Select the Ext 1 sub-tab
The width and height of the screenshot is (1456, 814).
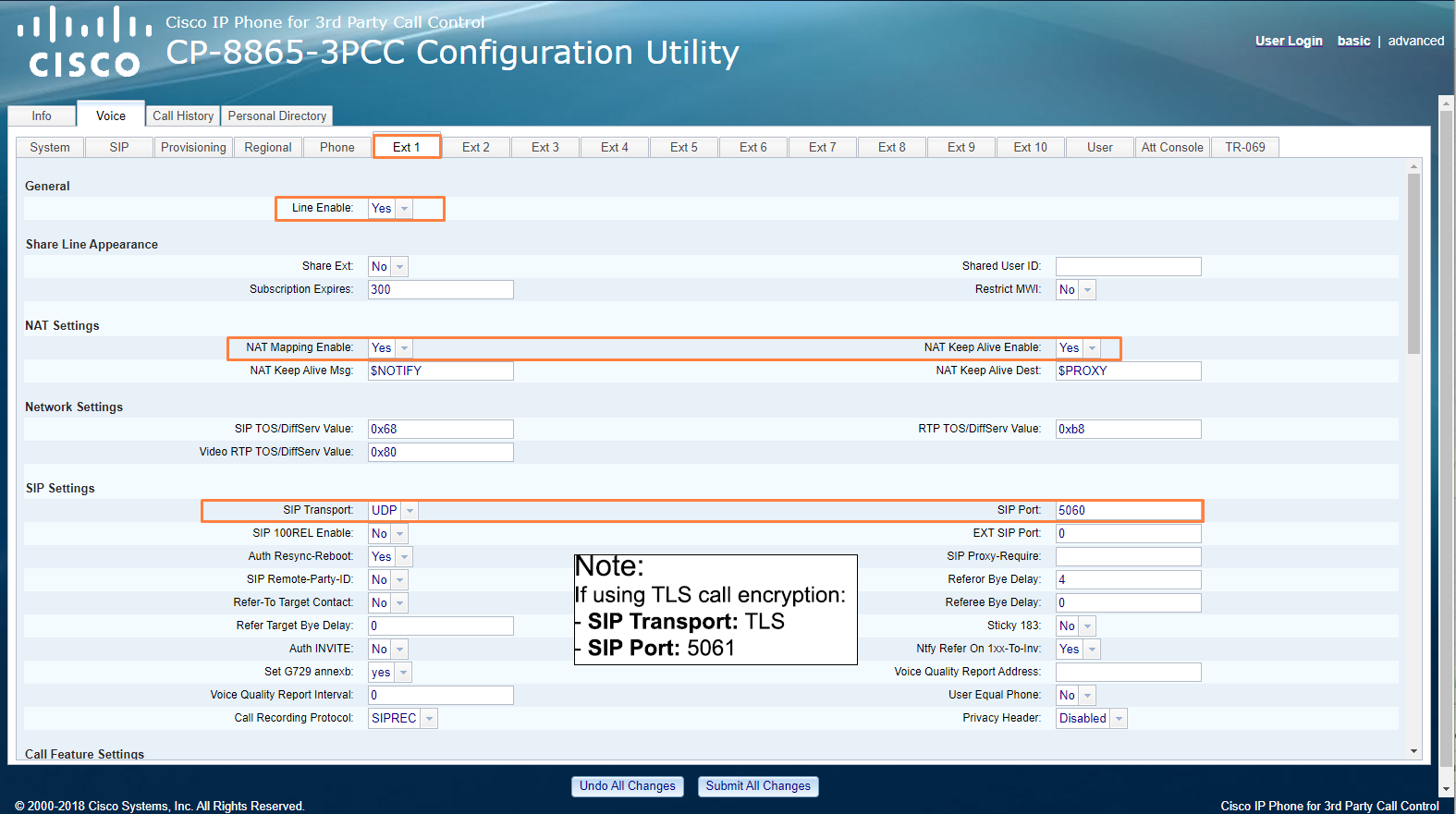click(x=407, y=147)
